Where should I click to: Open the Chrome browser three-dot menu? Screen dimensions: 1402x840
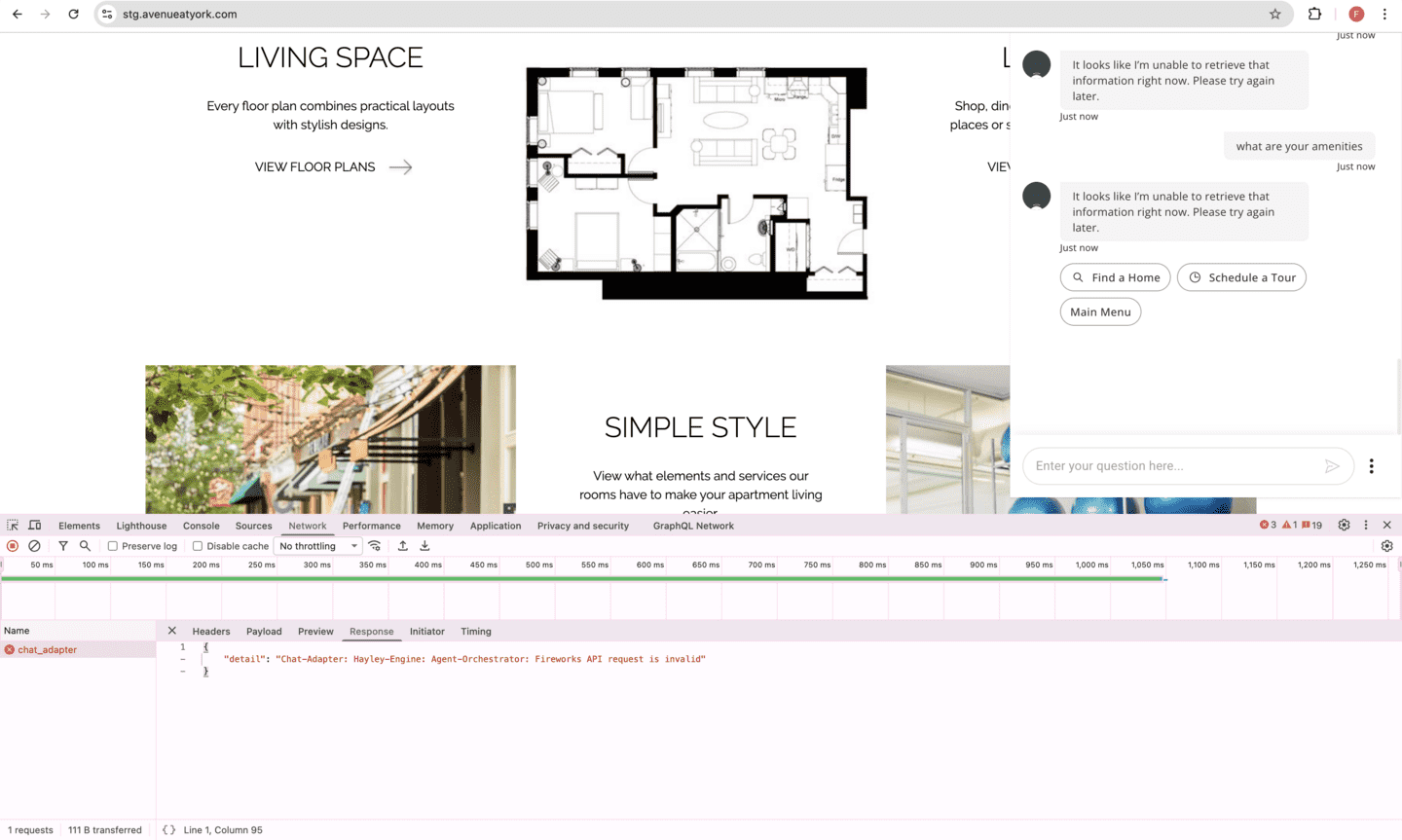(x=1384, y=14)
